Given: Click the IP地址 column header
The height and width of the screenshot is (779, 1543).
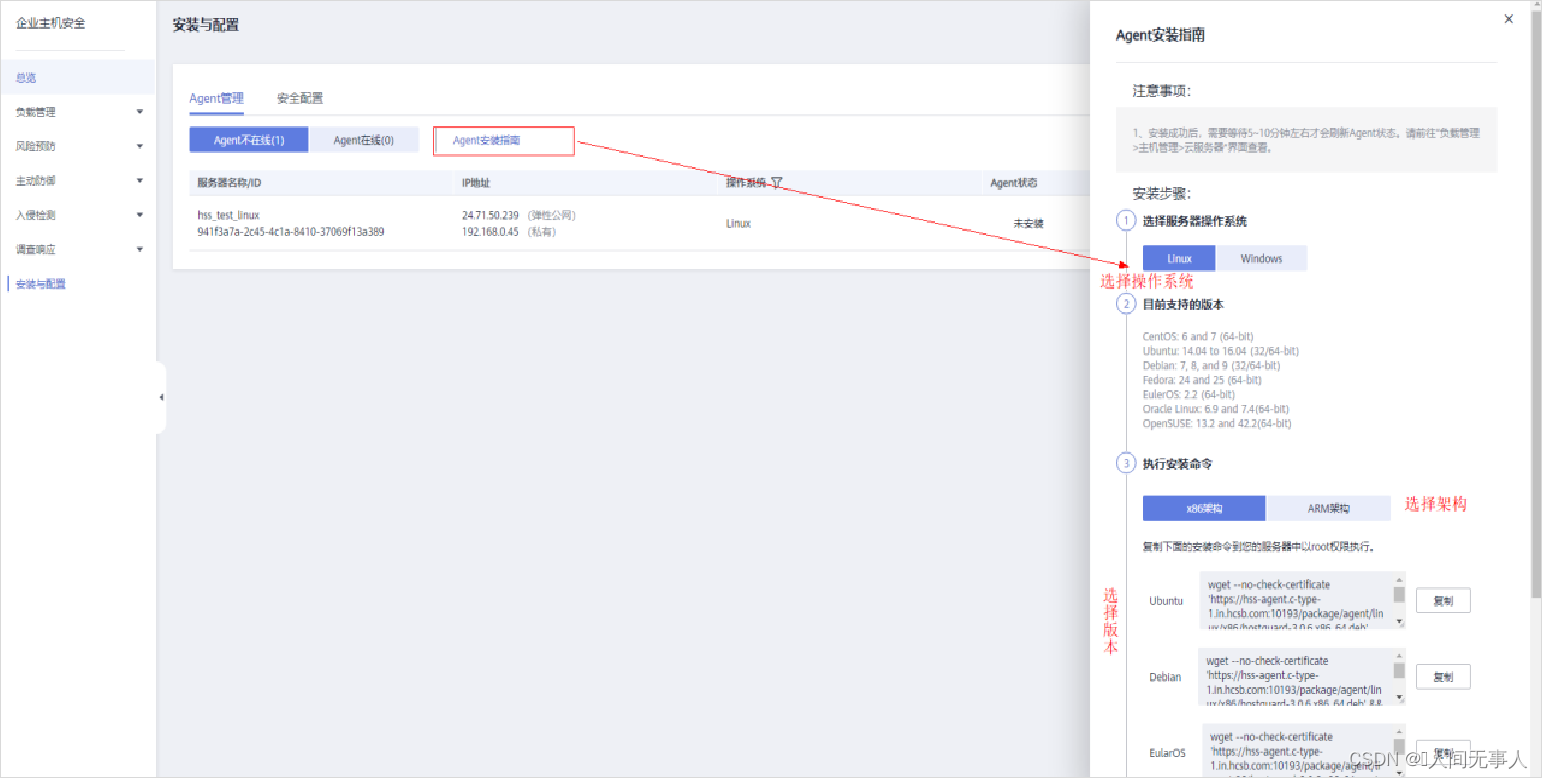Looking at the screenshot, I should click(x=476, y=183).
